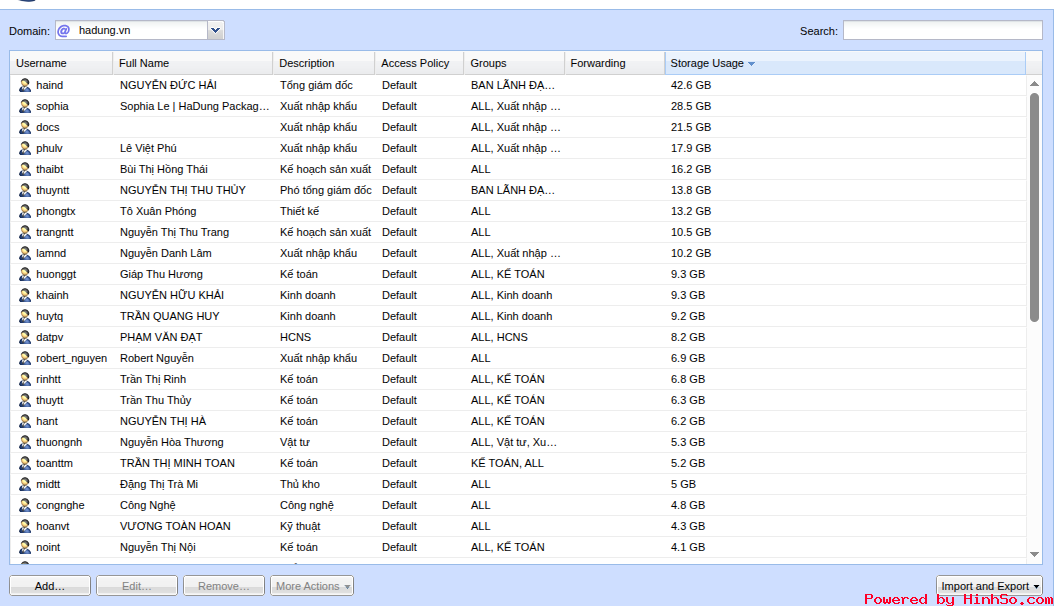Sort by Storage Usage column header

click(x=707, y=63)
